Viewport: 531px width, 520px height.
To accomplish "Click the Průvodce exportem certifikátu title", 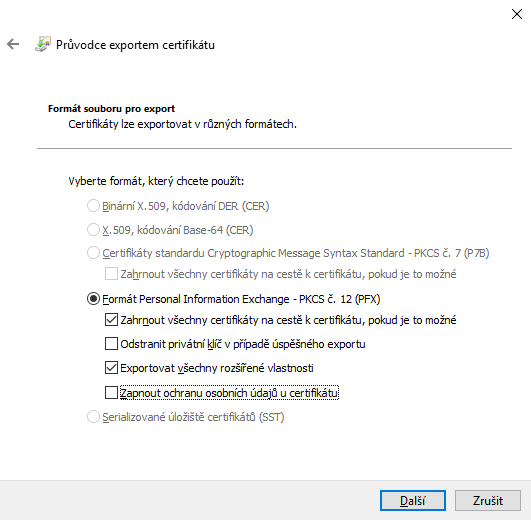I will (135, 45).
